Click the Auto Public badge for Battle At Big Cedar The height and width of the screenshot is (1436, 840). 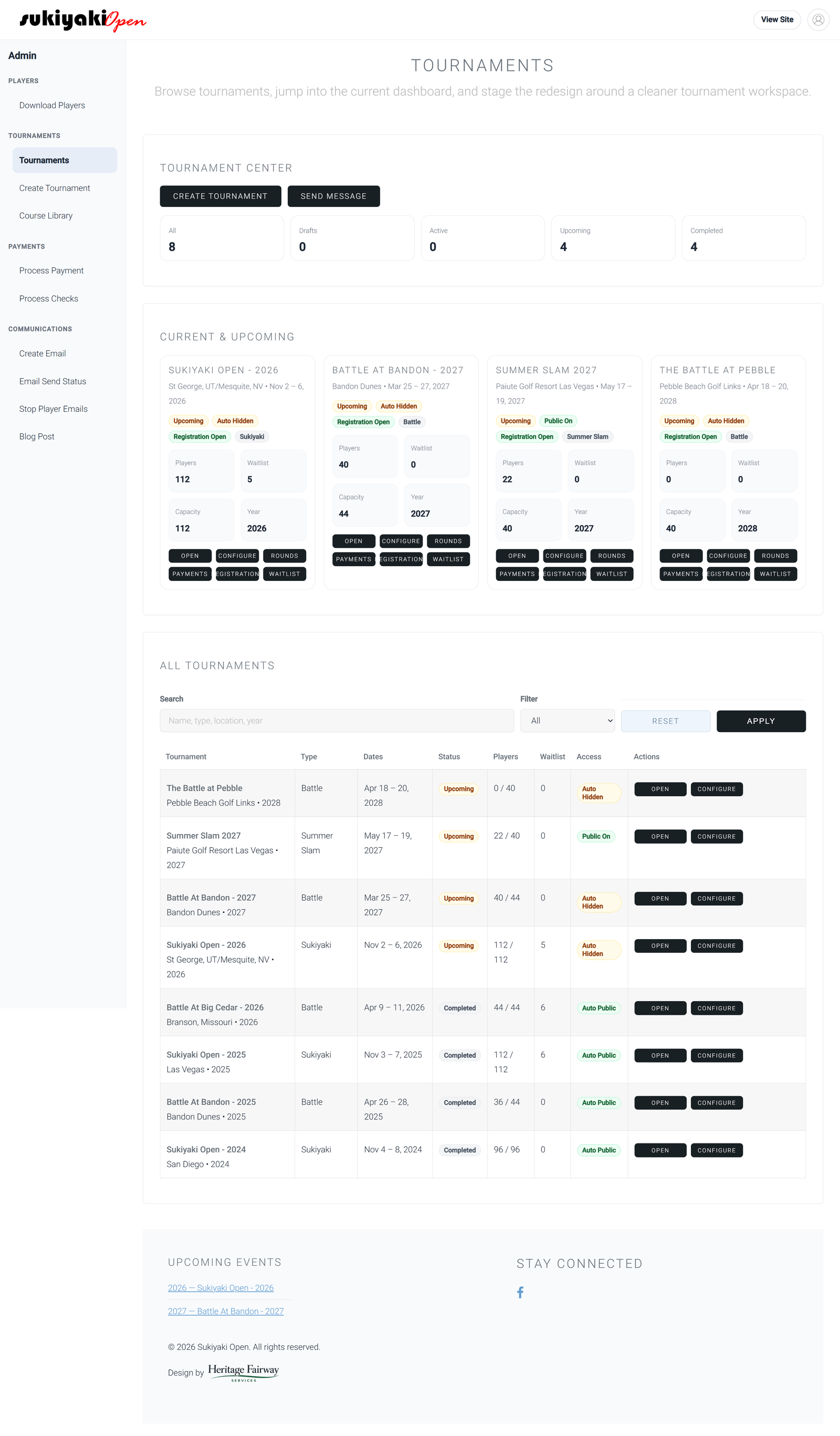point(598,1008)
